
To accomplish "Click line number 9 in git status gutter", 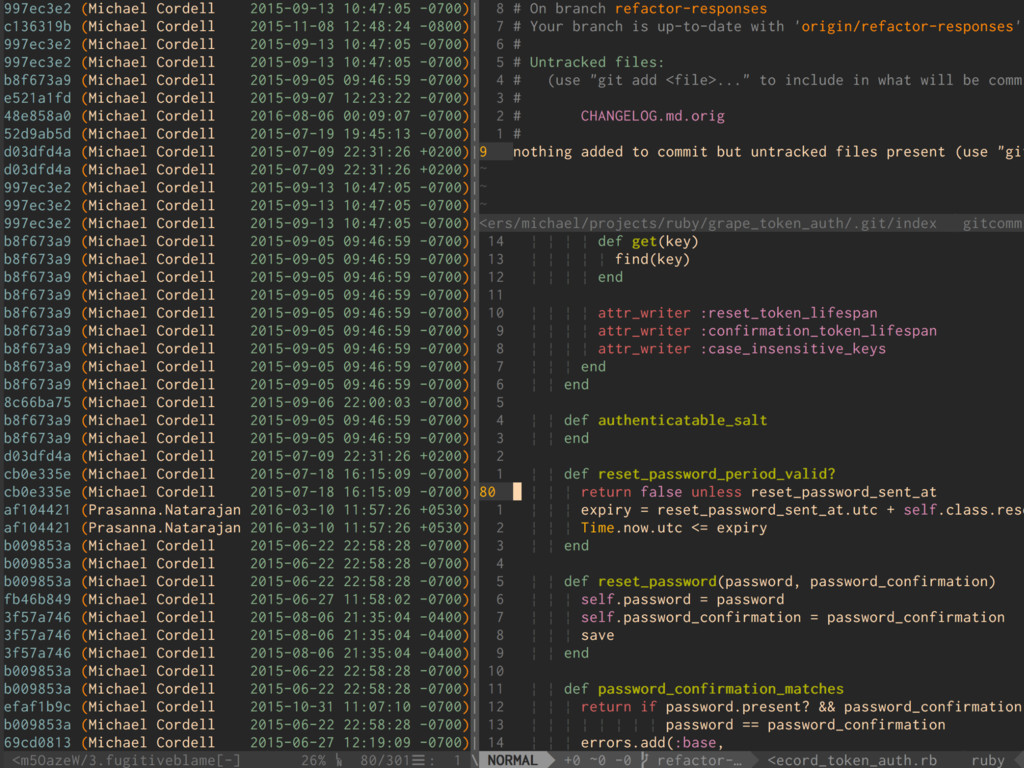I will coord(483,152).
